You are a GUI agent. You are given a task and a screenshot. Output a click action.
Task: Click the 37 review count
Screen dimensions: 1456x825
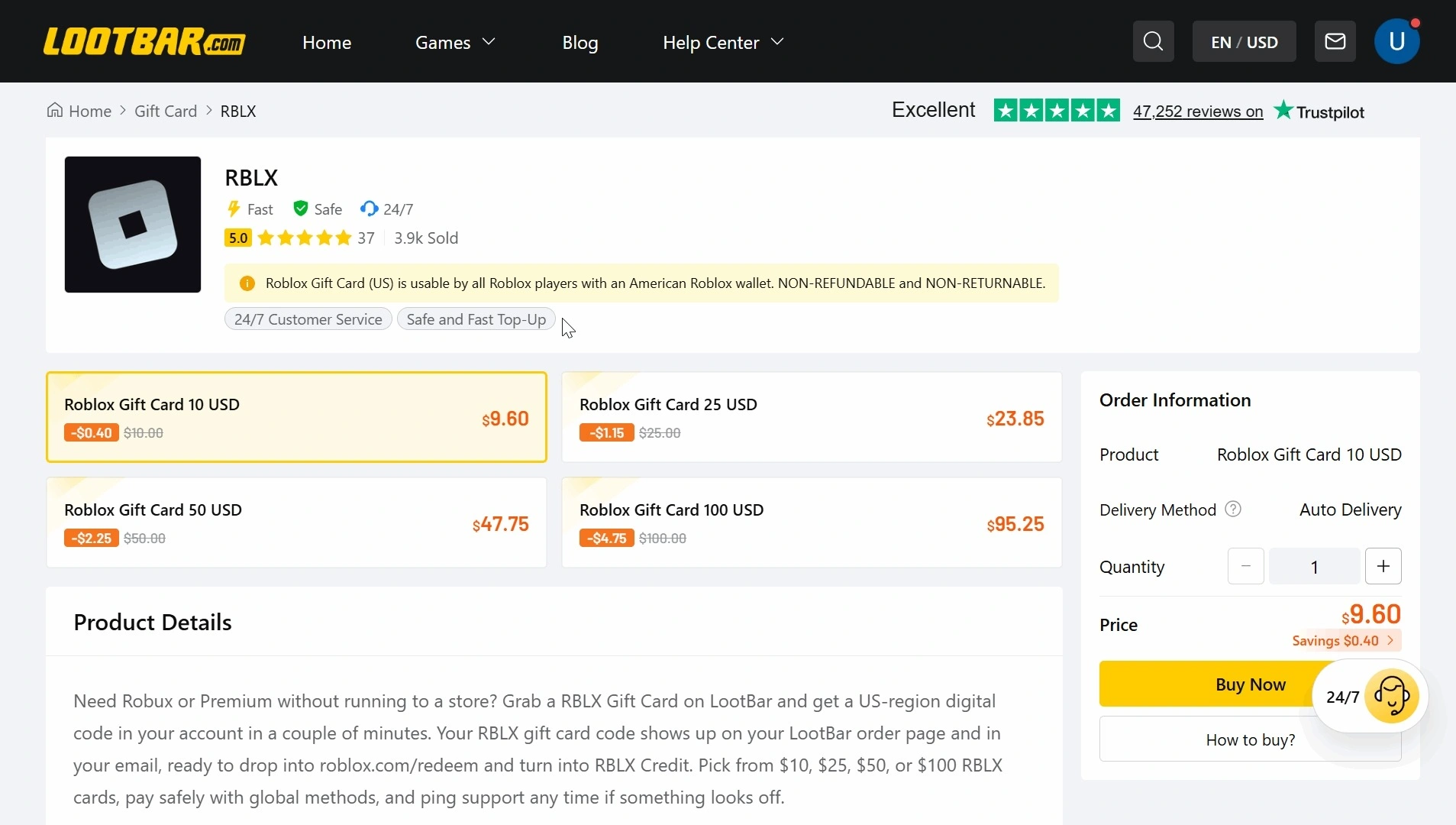coord(366,238)
